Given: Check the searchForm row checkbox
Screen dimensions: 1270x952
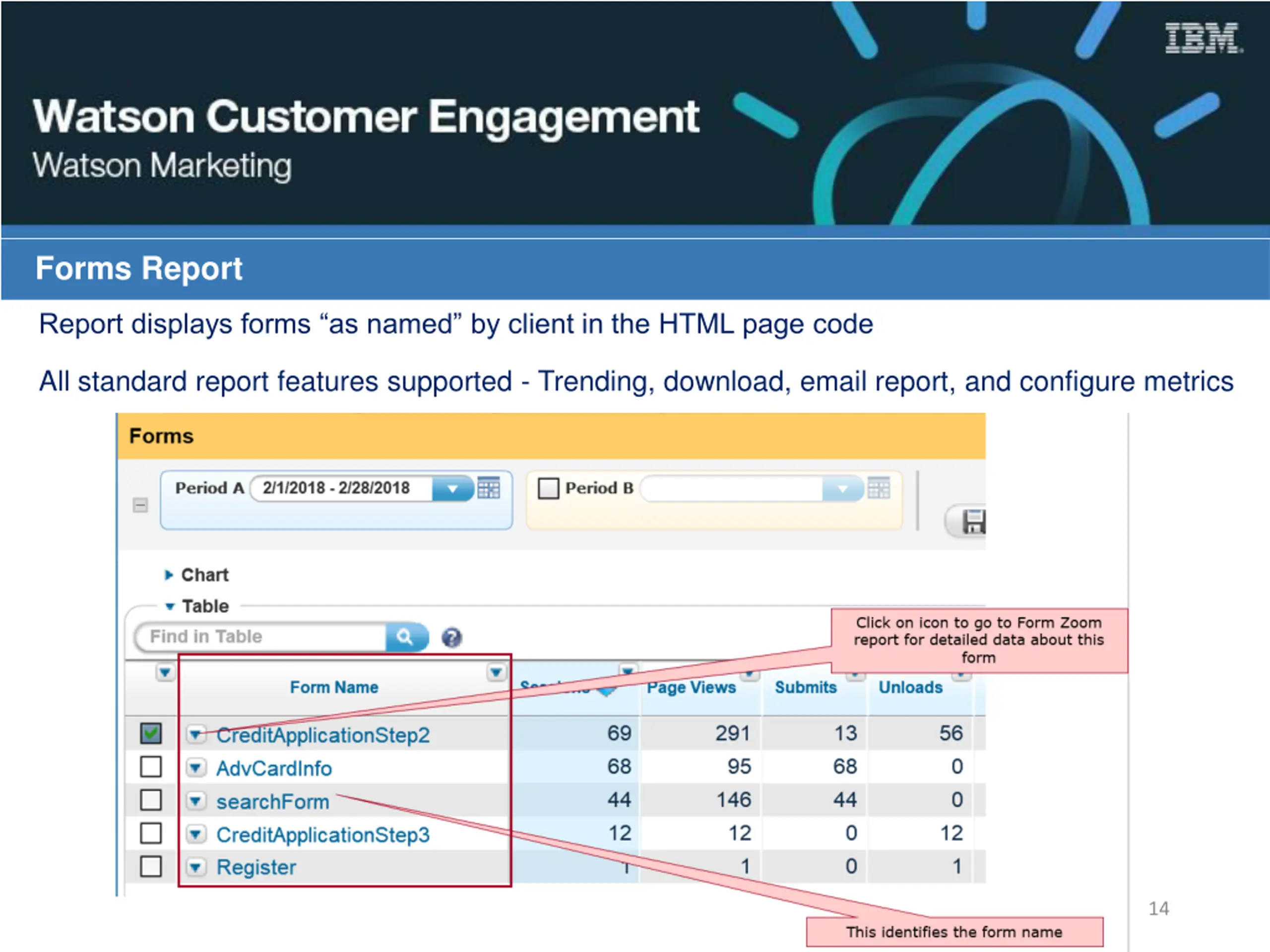Looking at the screenshot, I should [x=151, y=800].
